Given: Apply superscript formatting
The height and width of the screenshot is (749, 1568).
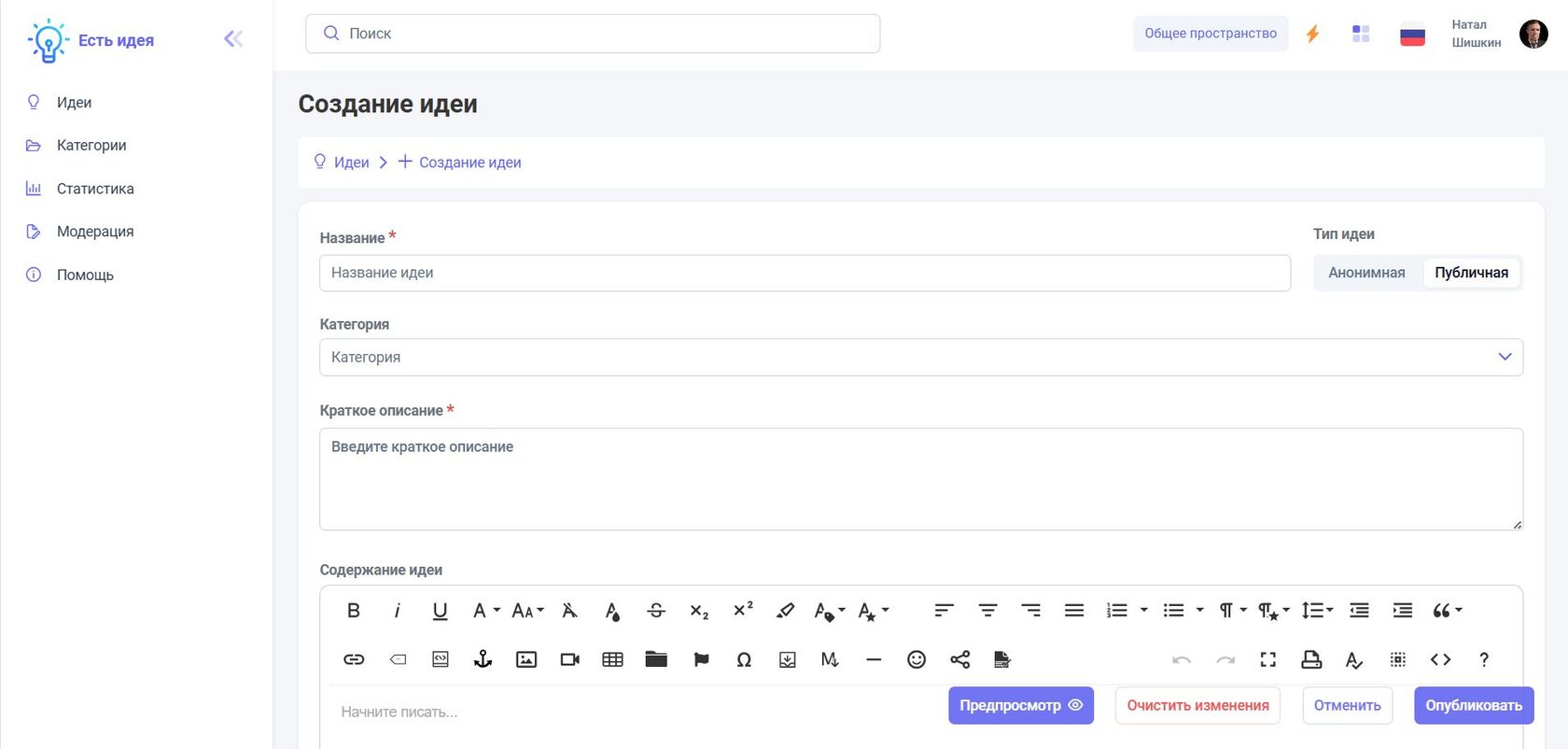Looking at the screenshot, I should [743, 611].
